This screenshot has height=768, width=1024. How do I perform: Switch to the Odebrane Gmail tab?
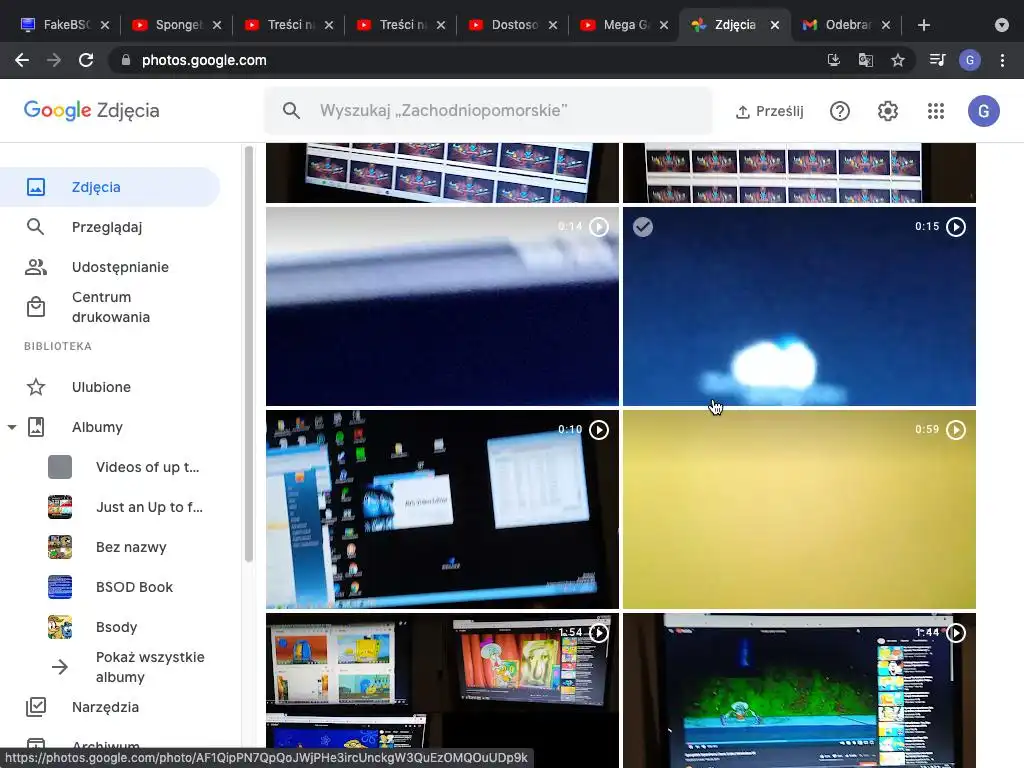pos(847,25)
